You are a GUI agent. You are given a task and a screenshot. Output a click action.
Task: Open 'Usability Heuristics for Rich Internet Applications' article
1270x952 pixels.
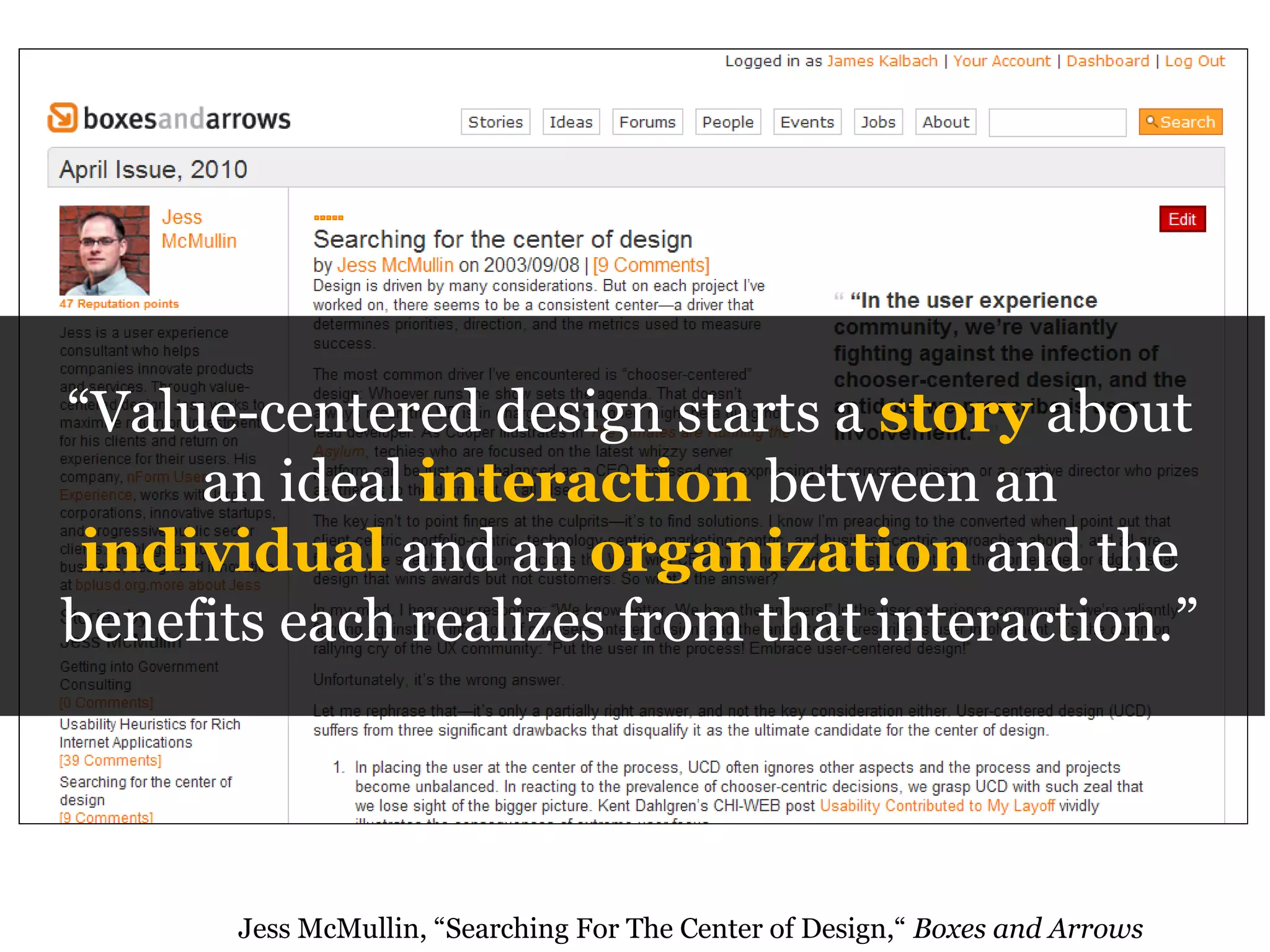[149, 733]
